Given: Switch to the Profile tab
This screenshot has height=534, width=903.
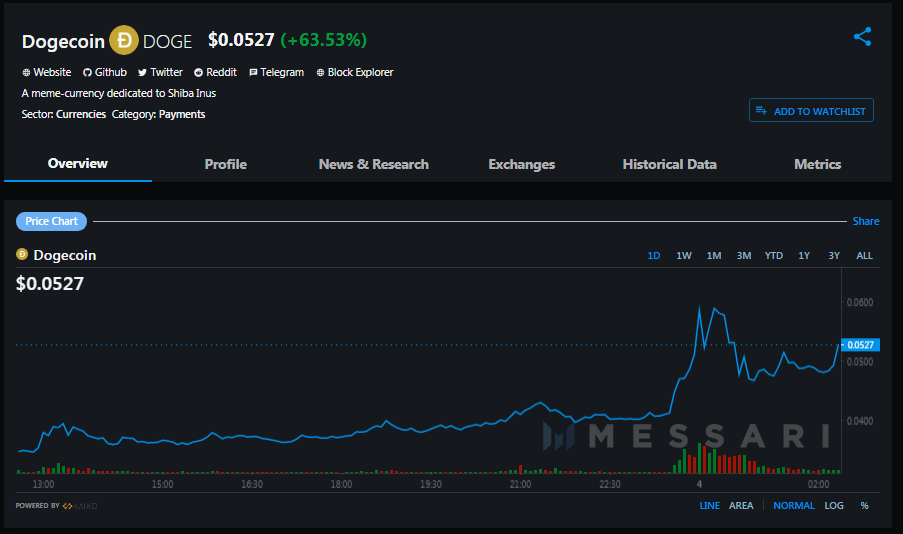Looking at the screenshot, I should coord(226,164).
